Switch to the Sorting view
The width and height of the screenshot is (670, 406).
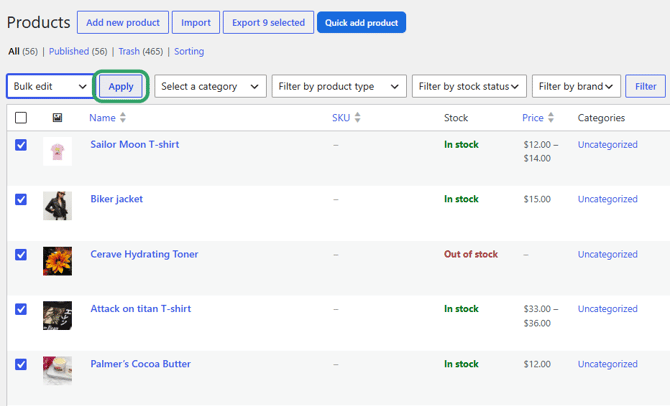click(x=189, y=51)
